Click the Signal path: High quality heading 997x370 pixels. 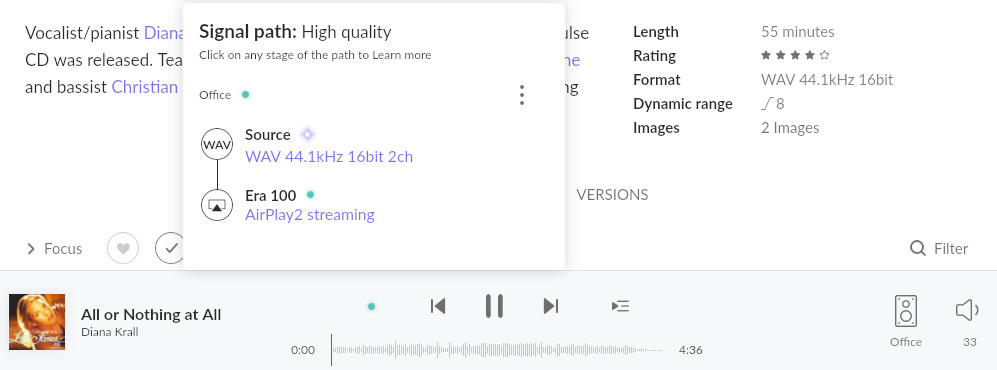tap(295, 32)
